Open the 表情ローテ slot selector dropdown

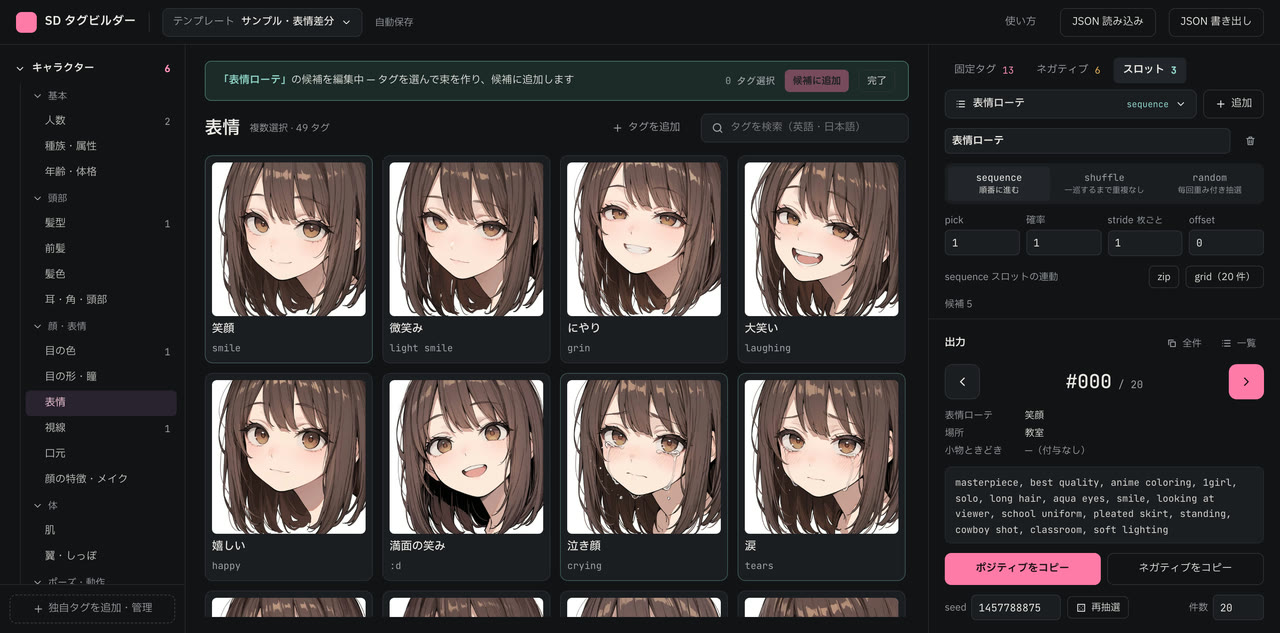click(x=1070, y=104)
